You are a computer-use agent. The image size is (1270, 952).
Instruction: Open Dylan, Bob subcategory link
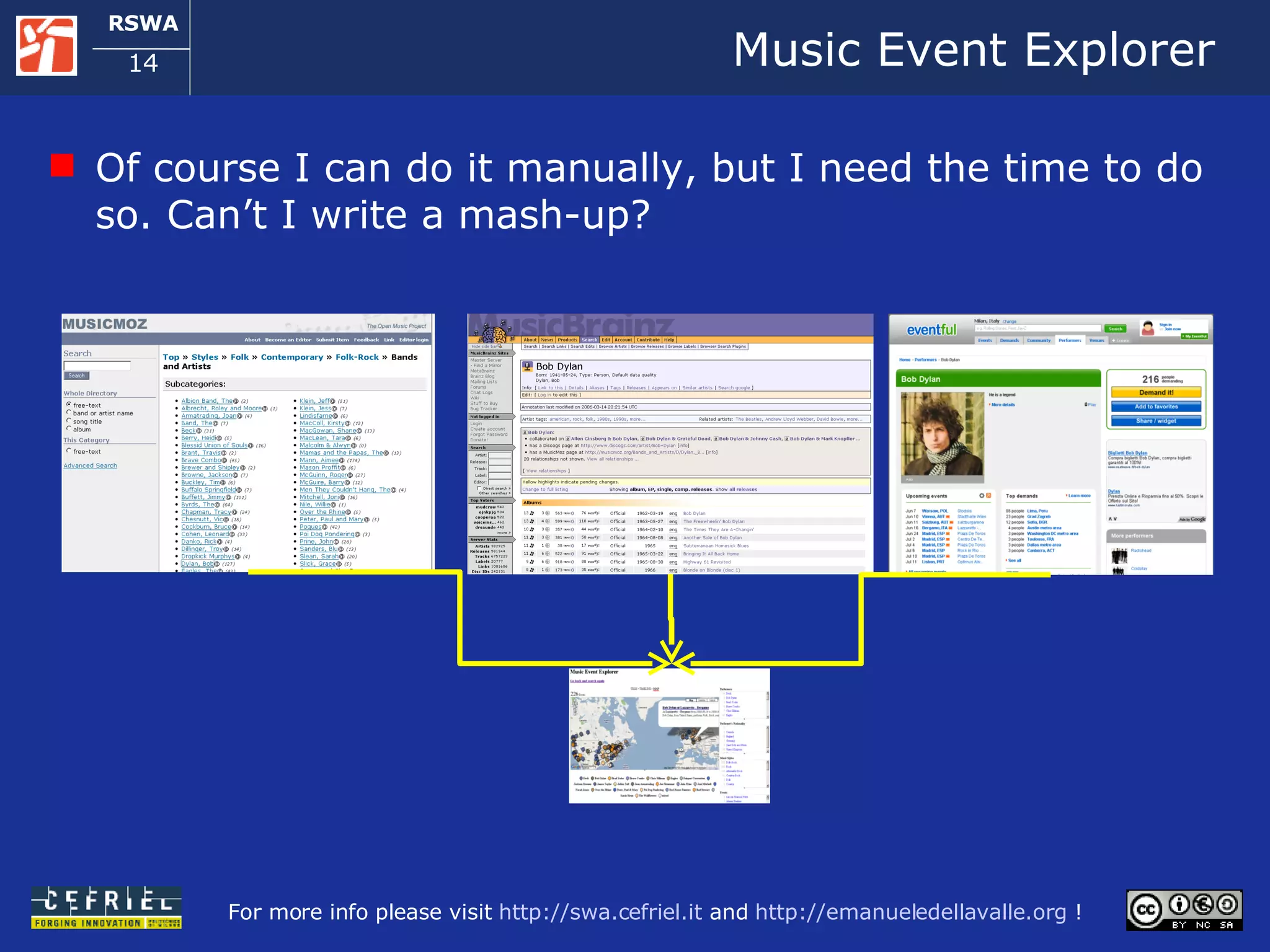pyautogui.click(x=197, y=564)
